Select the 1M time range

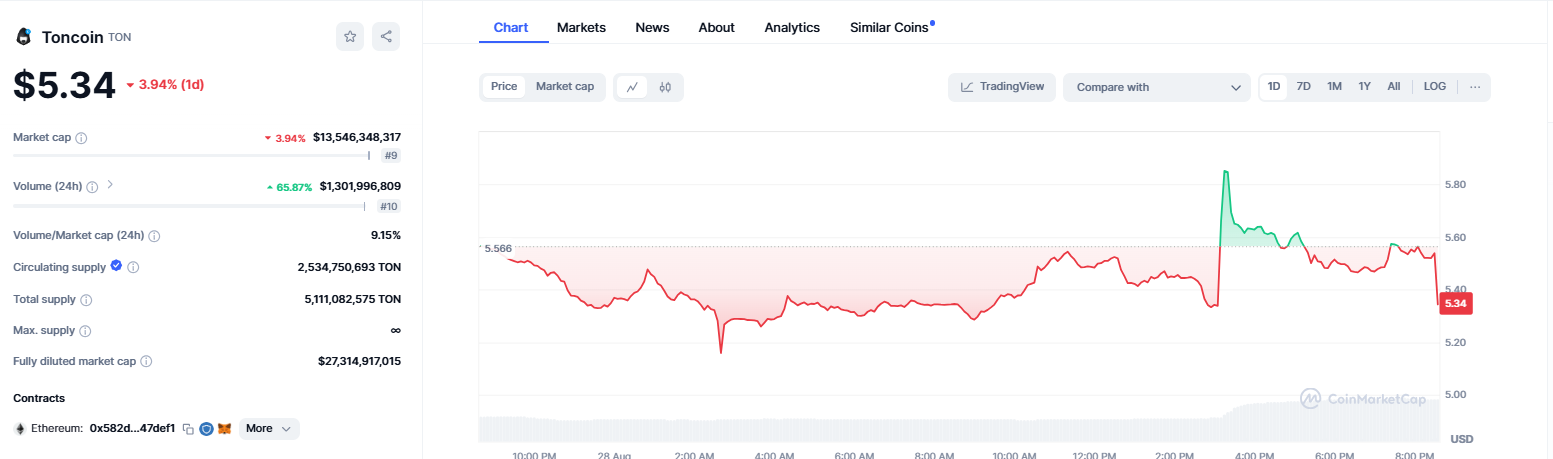coord(1334,87)
